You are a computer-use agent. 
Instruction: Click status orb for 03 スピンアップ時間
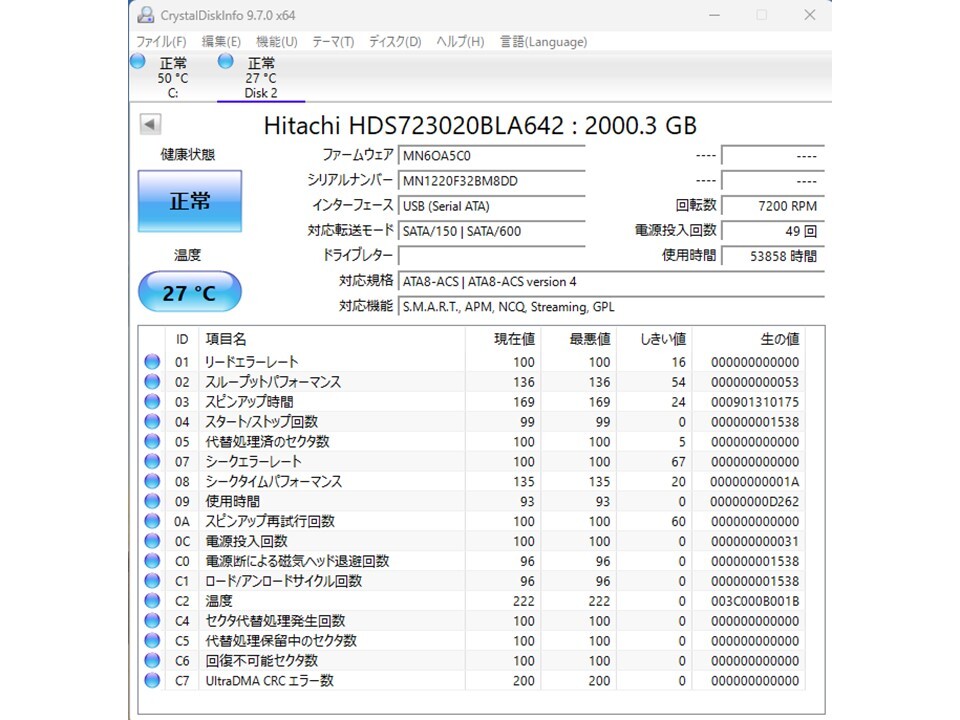click(152, 402)
